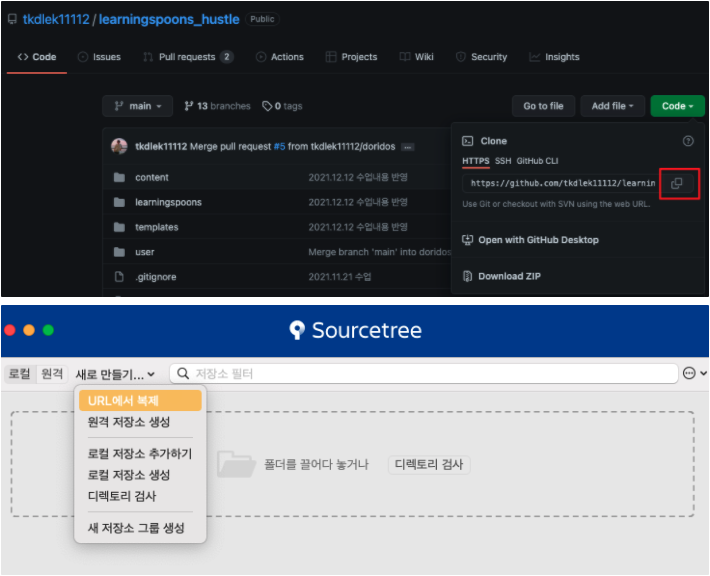Open the Pull requests tab
This screenshot has width=710, height=576.
click(x=187, y=57)
